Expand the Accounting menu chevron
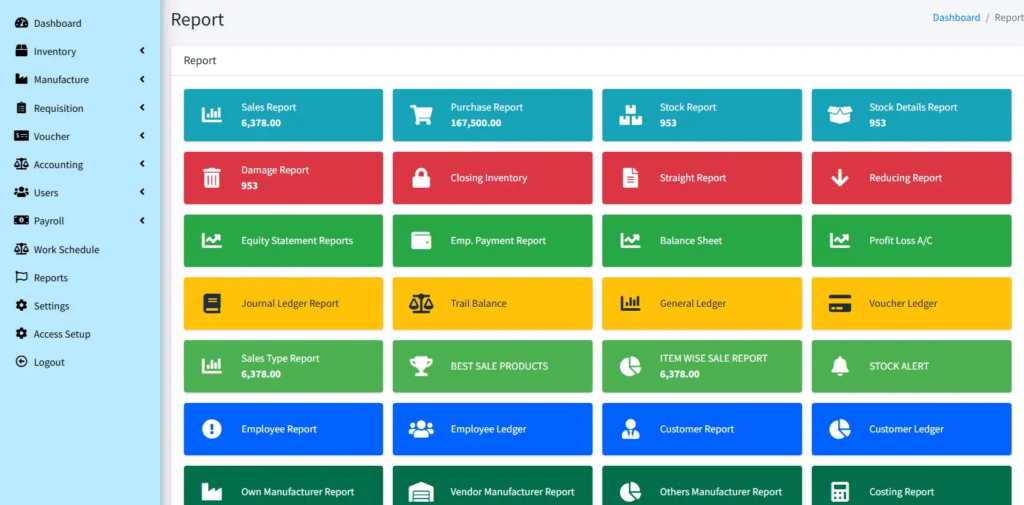This screenshot has width=1024, height=505. [142, 164]
